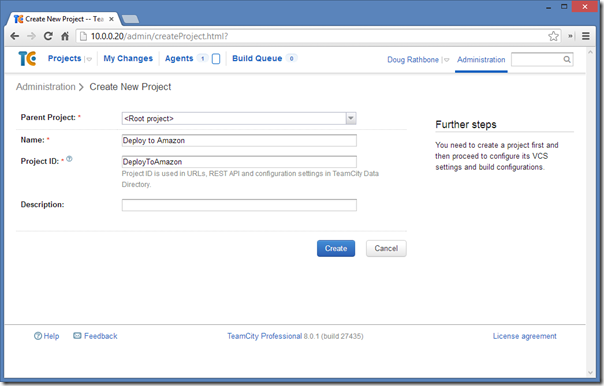The image size is (604, 386).
Task: Open the Projects menu
Action: click(x=64, y=58)
